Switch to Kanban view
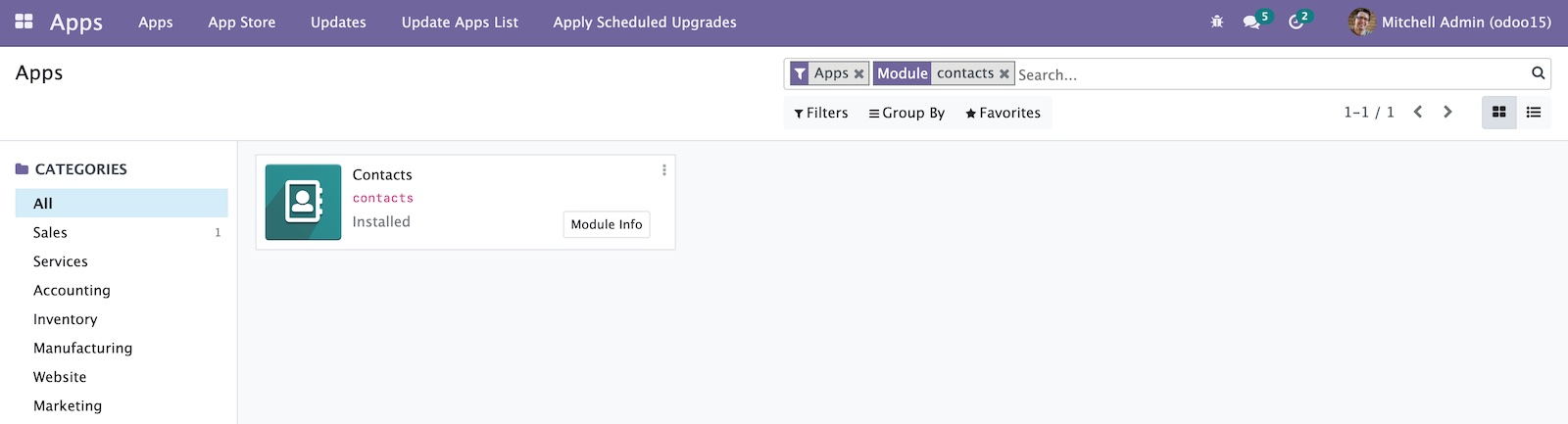Viewport: 1568px width, 424px height. [x=1498, y=113]
